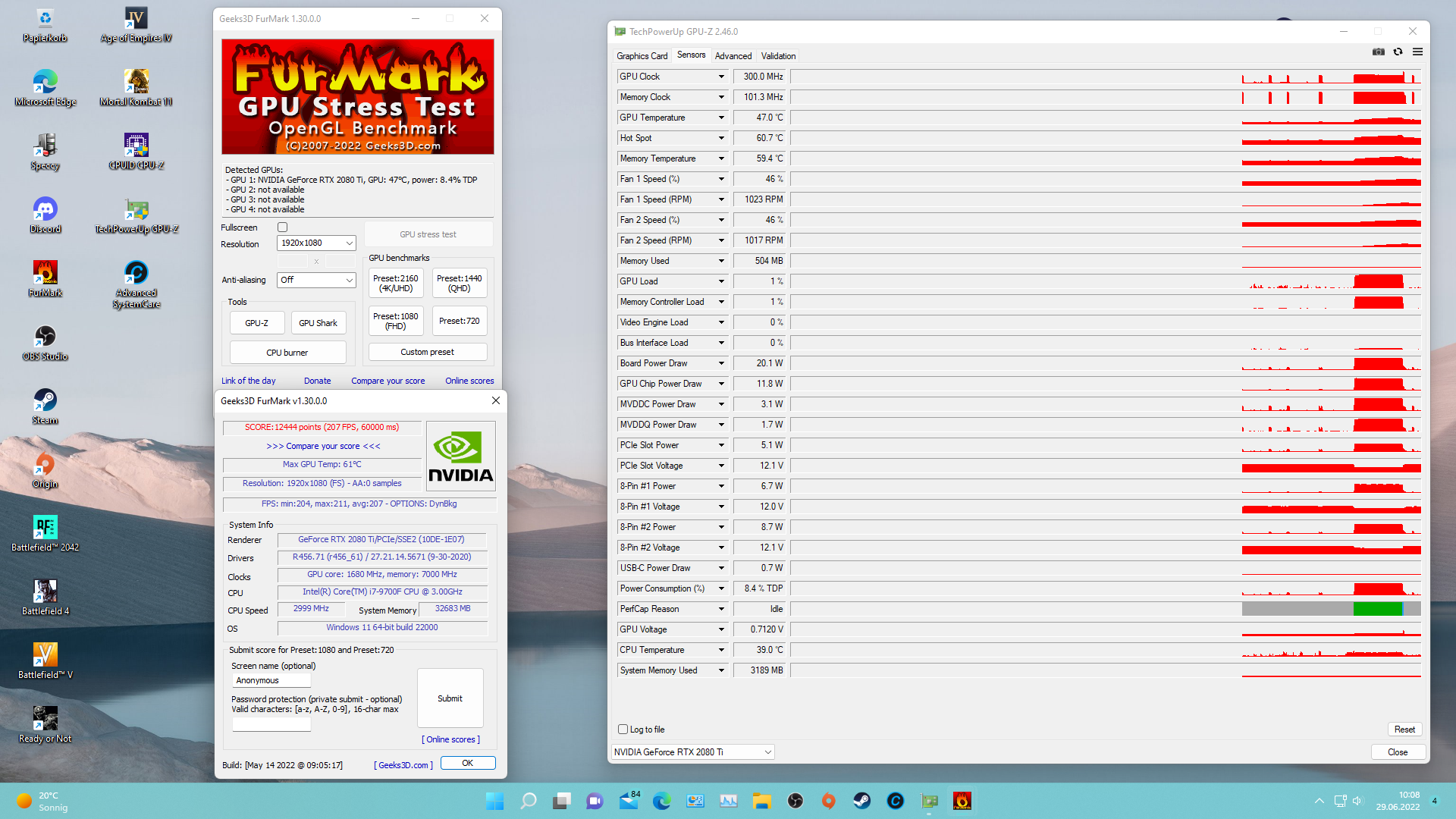Open the GPU-Z hamburger menu icon

point(1417,52)
